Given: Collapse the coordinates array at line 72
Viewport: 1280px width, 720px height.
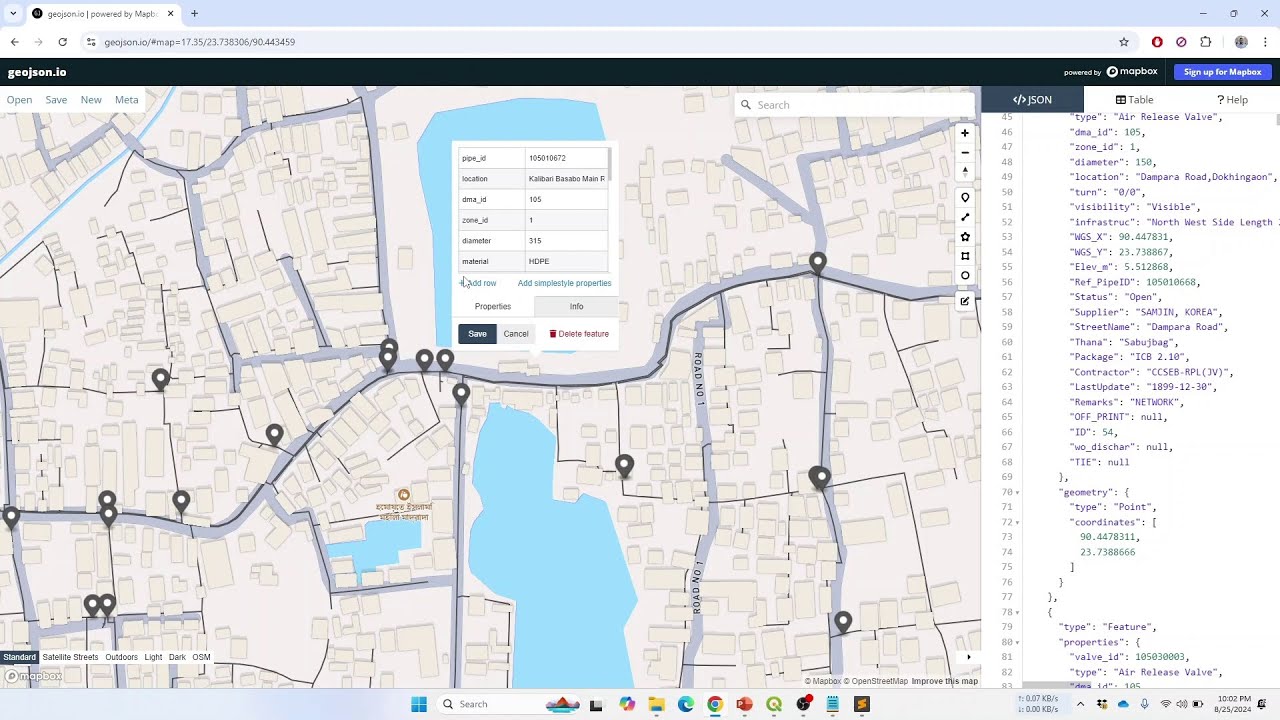Looking at the screenshot, I should point(1018,523).
